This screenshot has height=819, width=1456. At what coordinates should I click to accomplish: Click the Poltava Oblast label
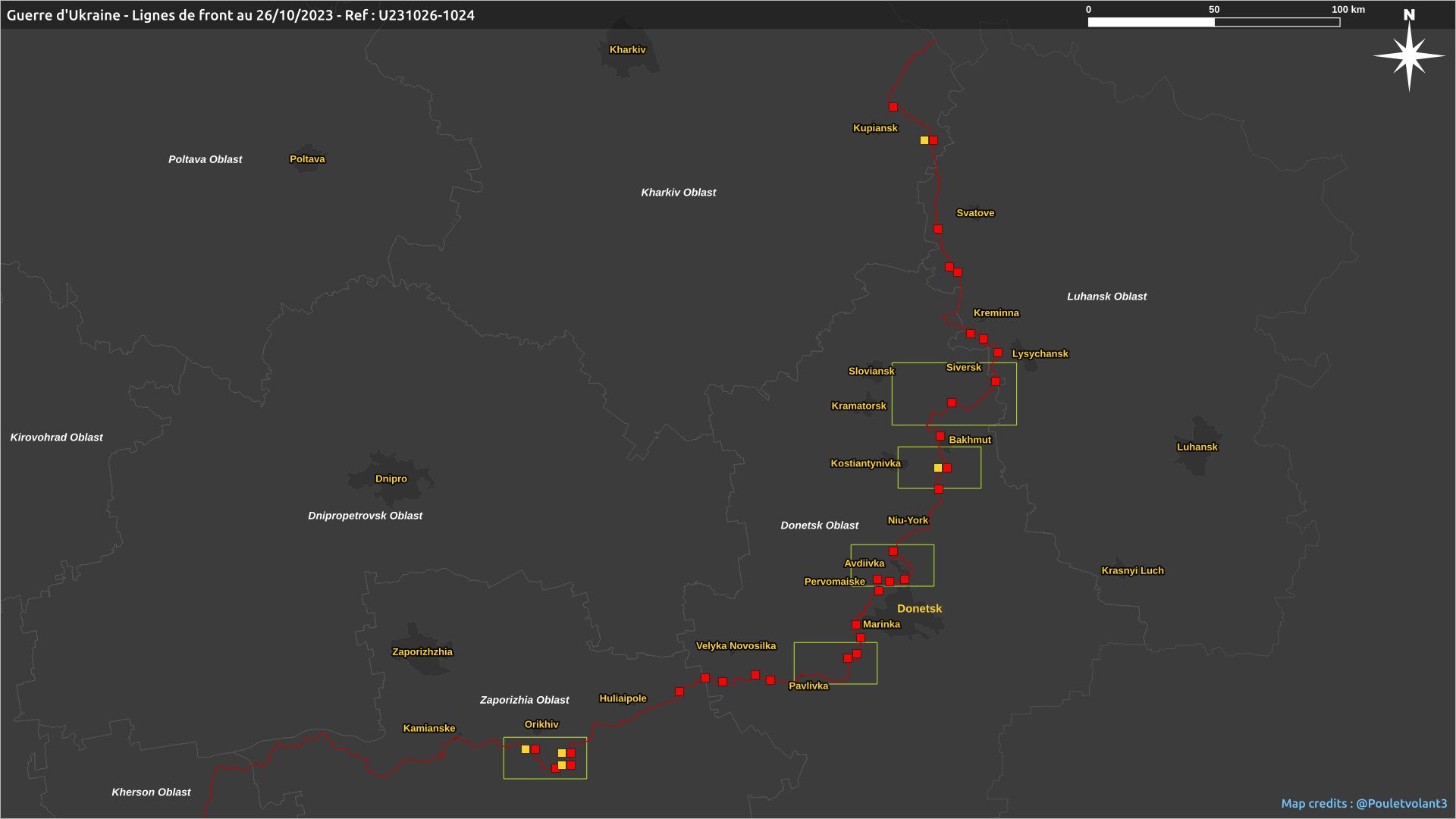pos(206,159)
